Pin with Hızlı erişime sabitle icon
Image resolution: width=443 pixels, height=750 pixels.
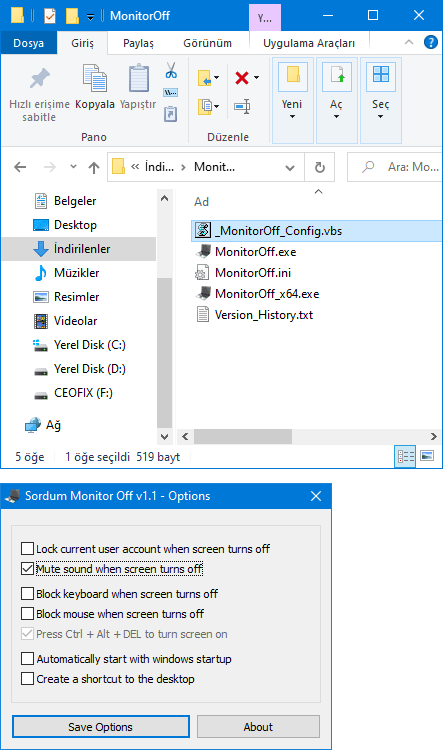click(x=39, y=78)
